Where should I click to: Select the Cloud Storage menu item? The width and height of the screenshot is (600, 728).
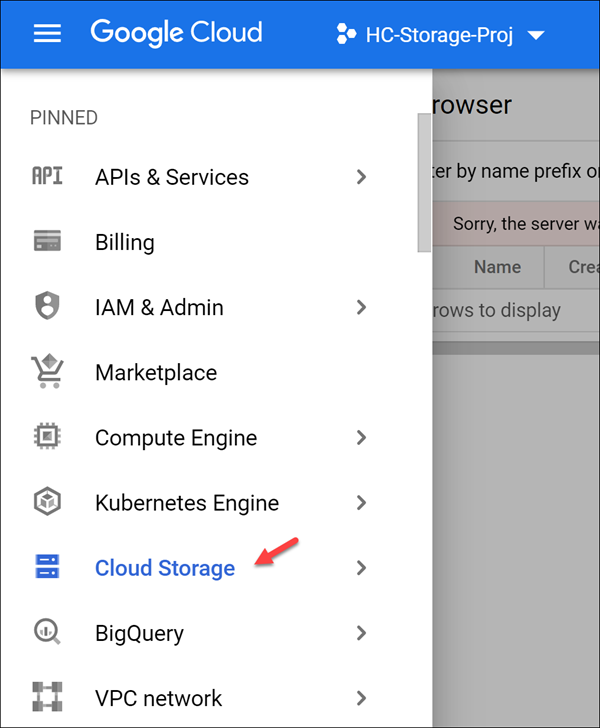[165, 568]
